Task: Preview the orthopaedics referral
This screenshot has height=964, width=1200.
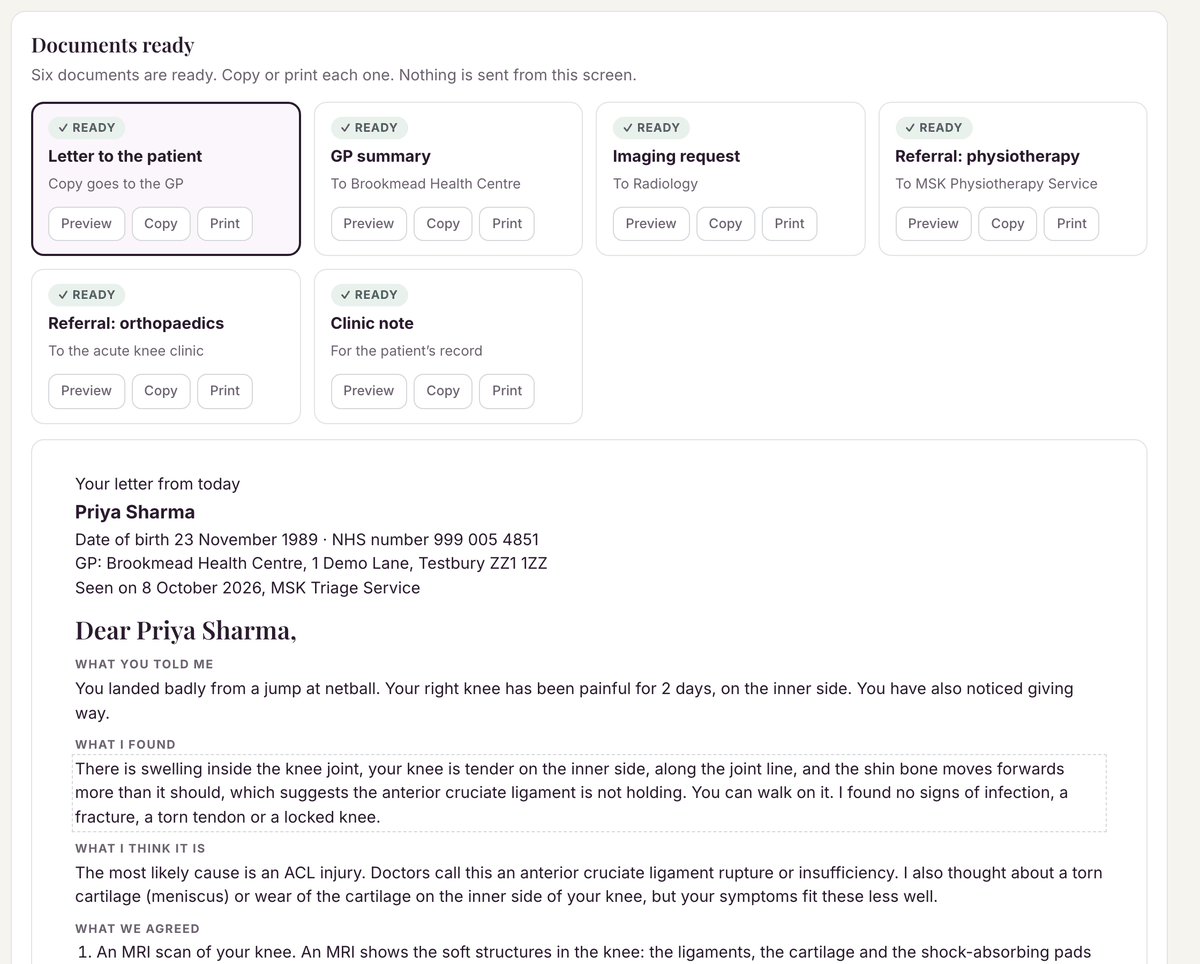Action: click(x=86, y=391)
